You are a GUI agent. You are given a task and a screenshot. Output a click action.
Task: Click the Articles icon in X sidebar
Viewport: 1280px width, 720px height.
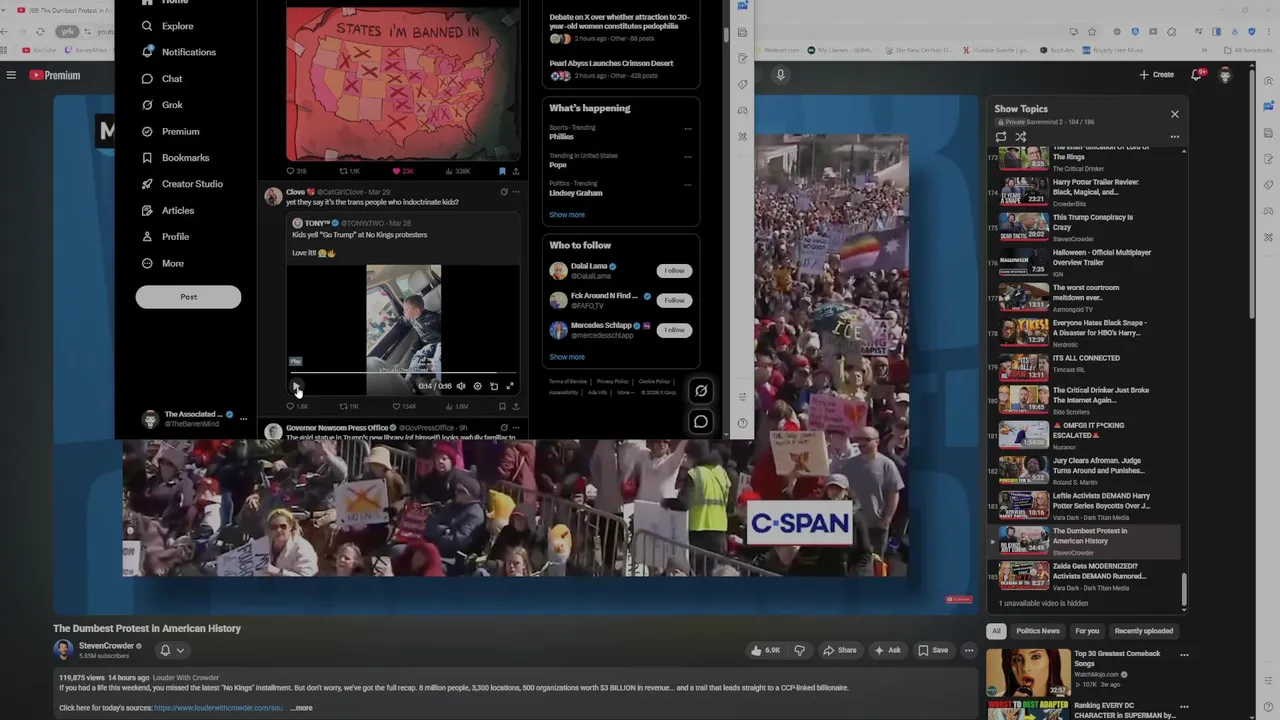click(147, 211)
